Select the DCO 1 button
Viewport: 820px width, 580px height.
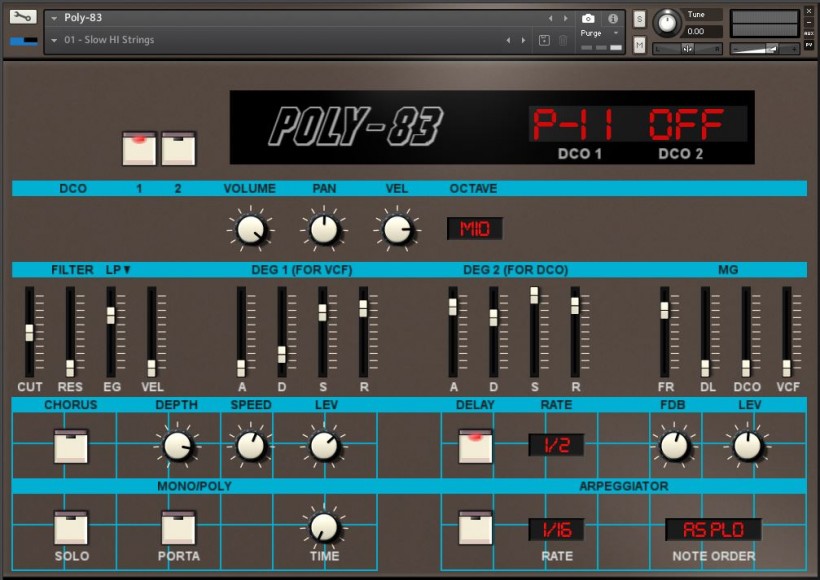[x=139, y=149]
